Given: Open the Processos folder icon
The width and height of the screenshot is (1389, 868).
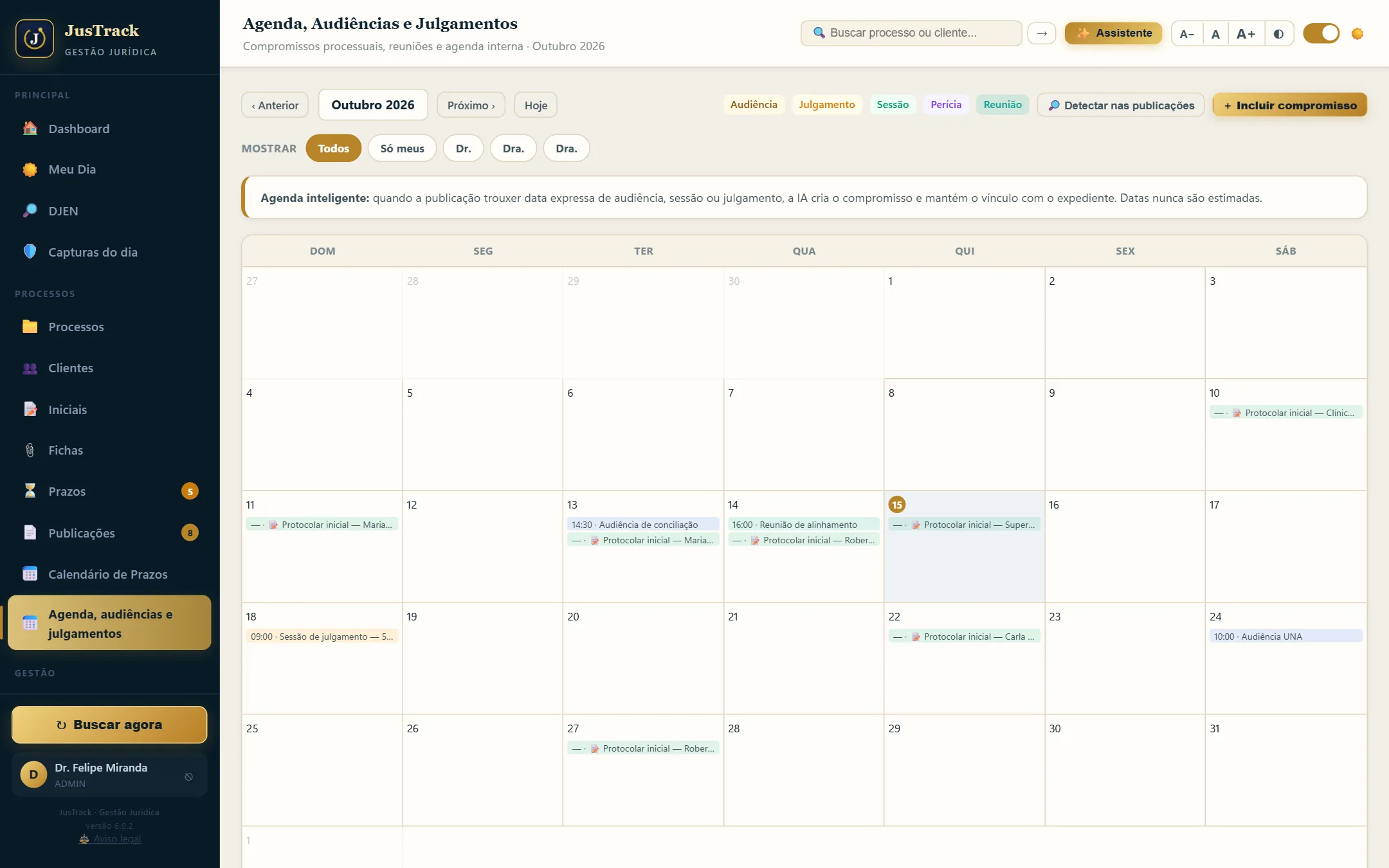Looking at the screenshot, I should (30, 327).
